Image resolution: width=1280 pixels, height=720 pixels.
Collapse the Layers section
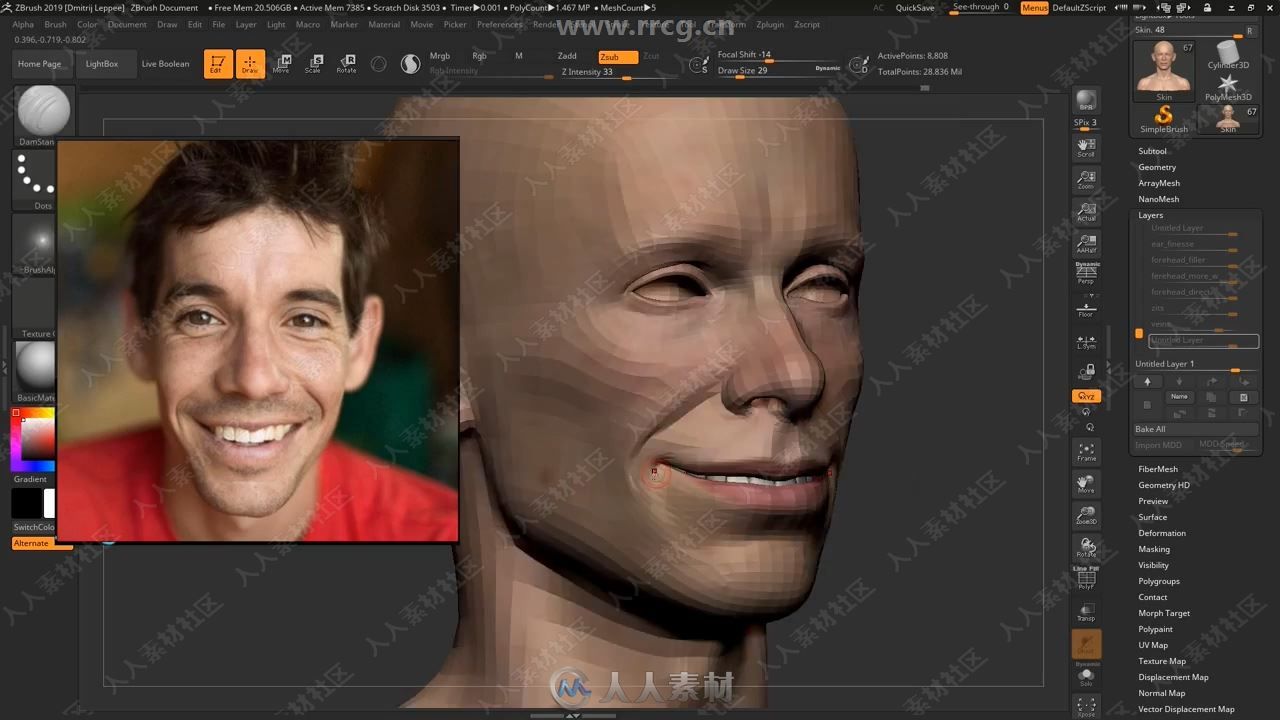[1151, 215]
